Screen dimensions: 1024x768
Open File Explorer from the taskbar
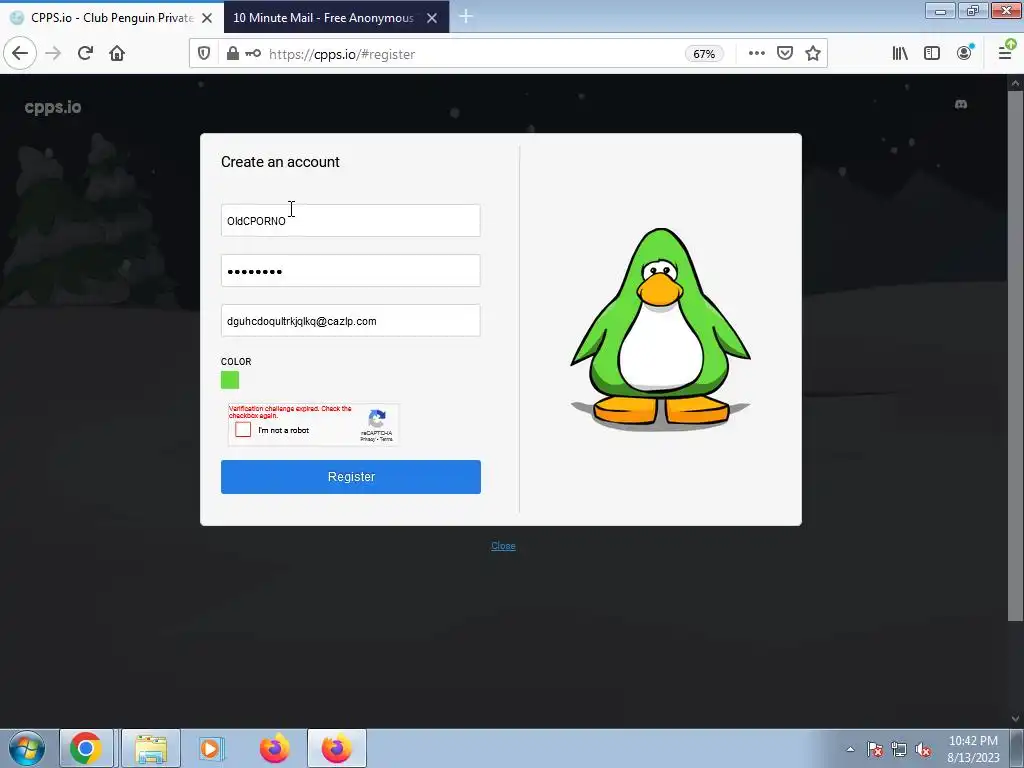pyautogui.click(x=151, y=748)
